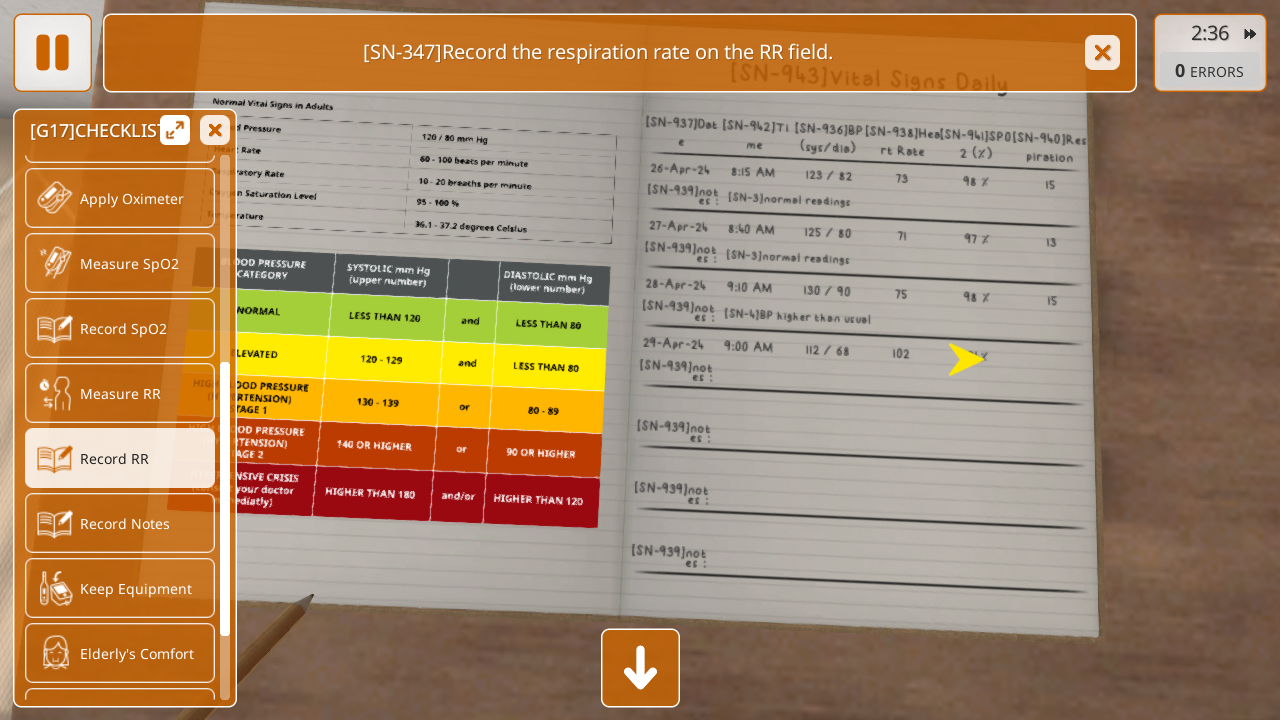Click the Measure RR breathing icon
Screen dimensions: 1280x720
pos(55,393)
